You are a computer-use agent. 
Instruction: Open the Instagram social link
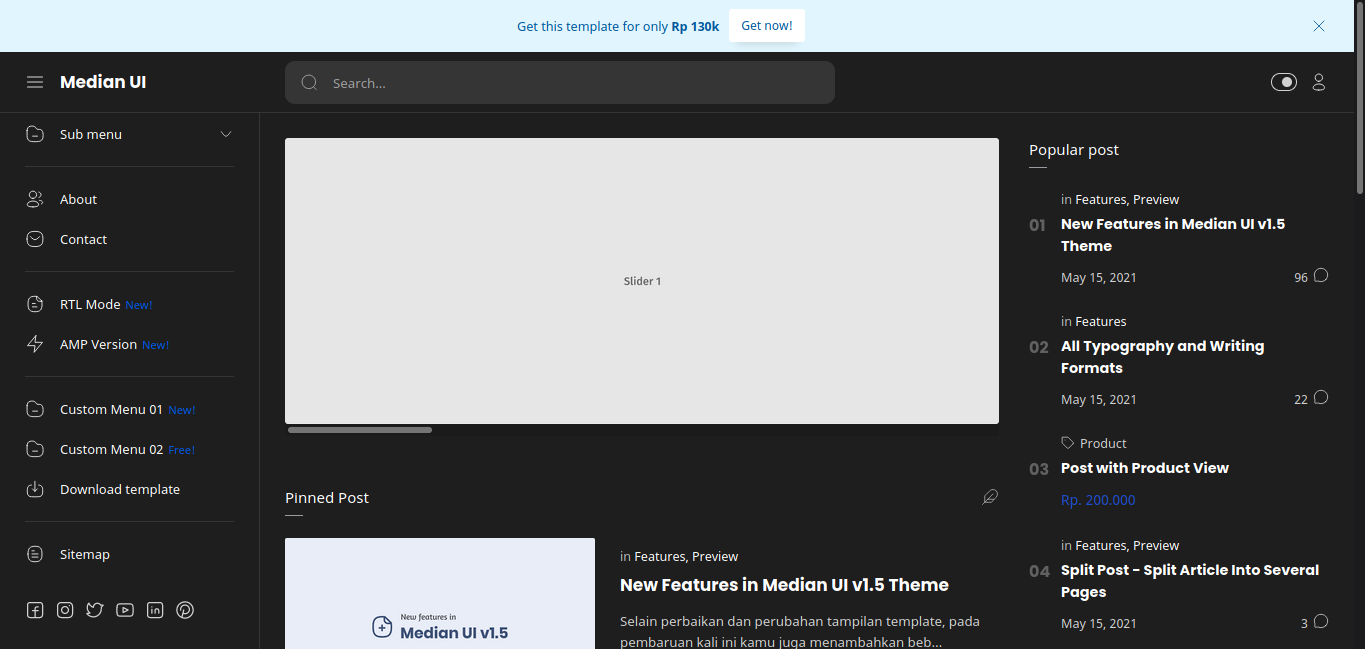coord(65,610)
